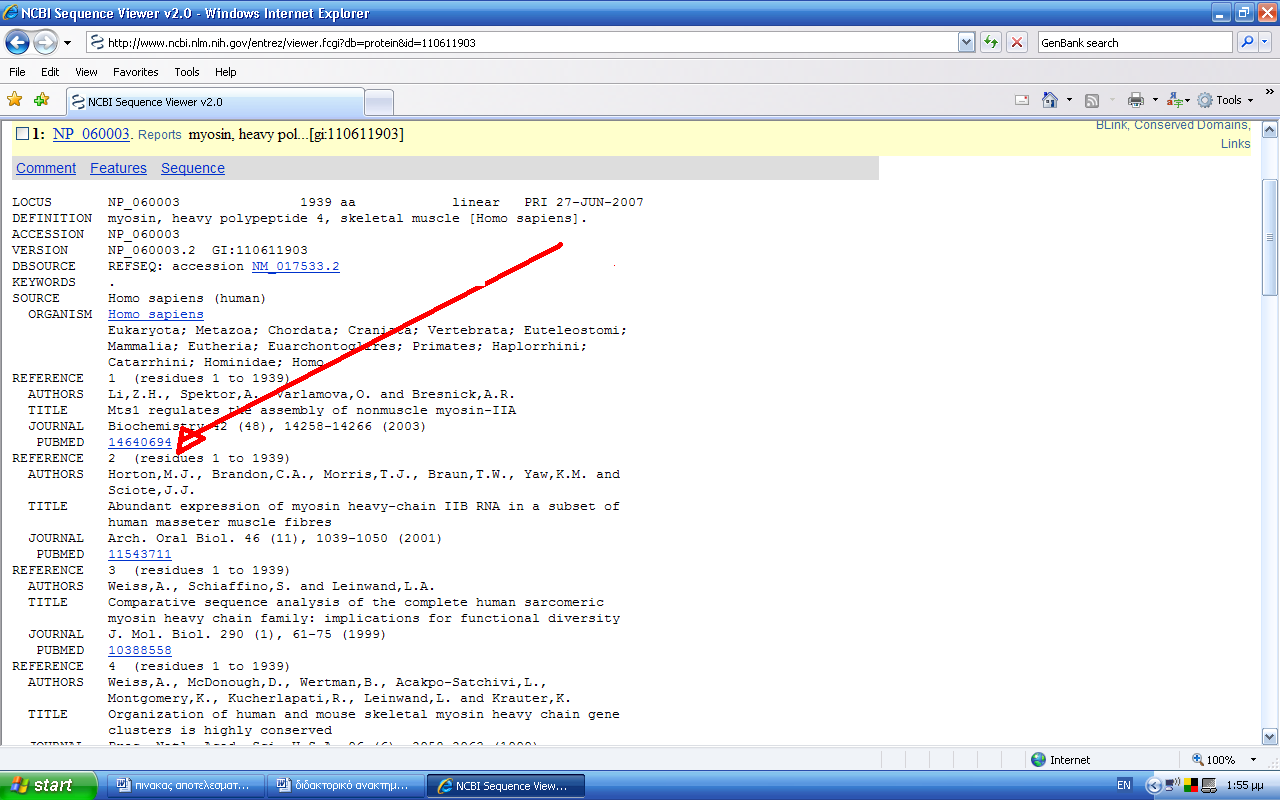Viewport: 1280px width, 800px height.
Task: Click the browser Forward arrow button
Action: coord(46,42)
